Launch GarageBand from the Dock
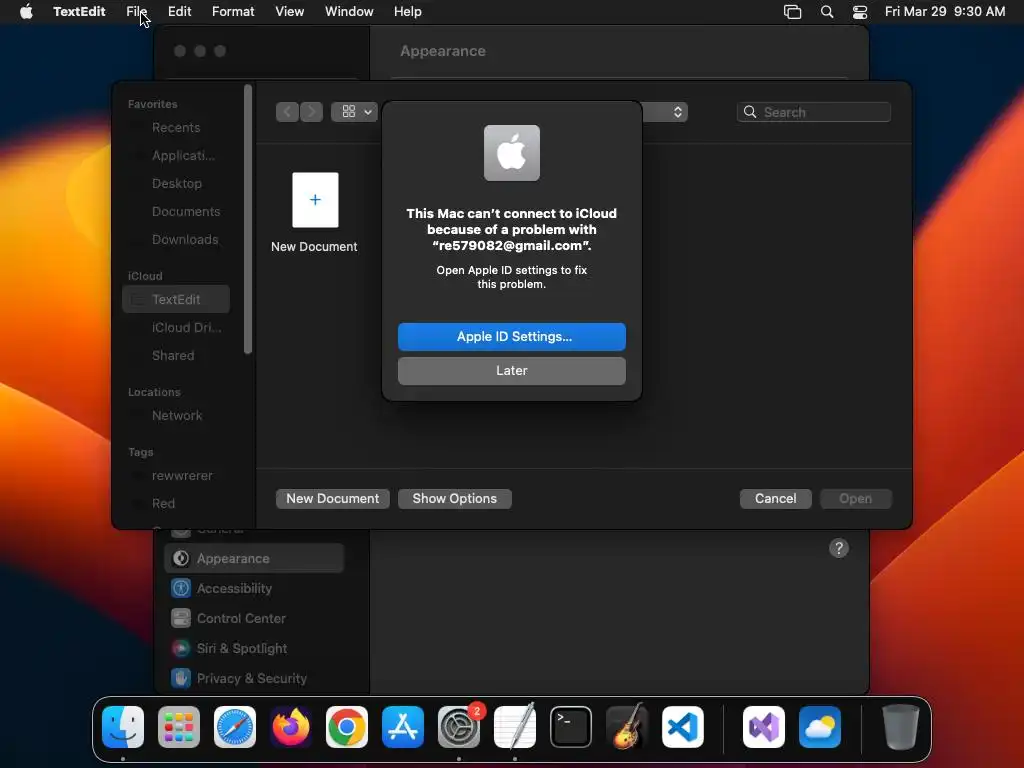This screenshot has height=768, width=1024. coord(627,727)
